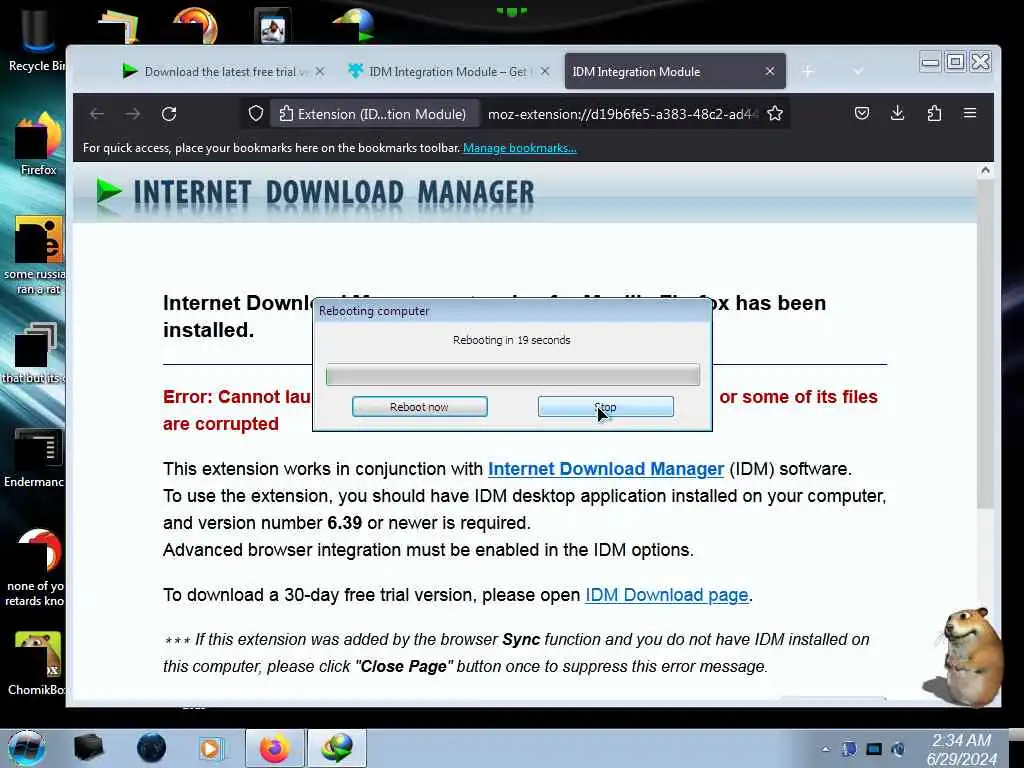This screenshot has height=768, width=1024.
Task: Select the Firefox desktop shortcut
Action: click(38, 145)
